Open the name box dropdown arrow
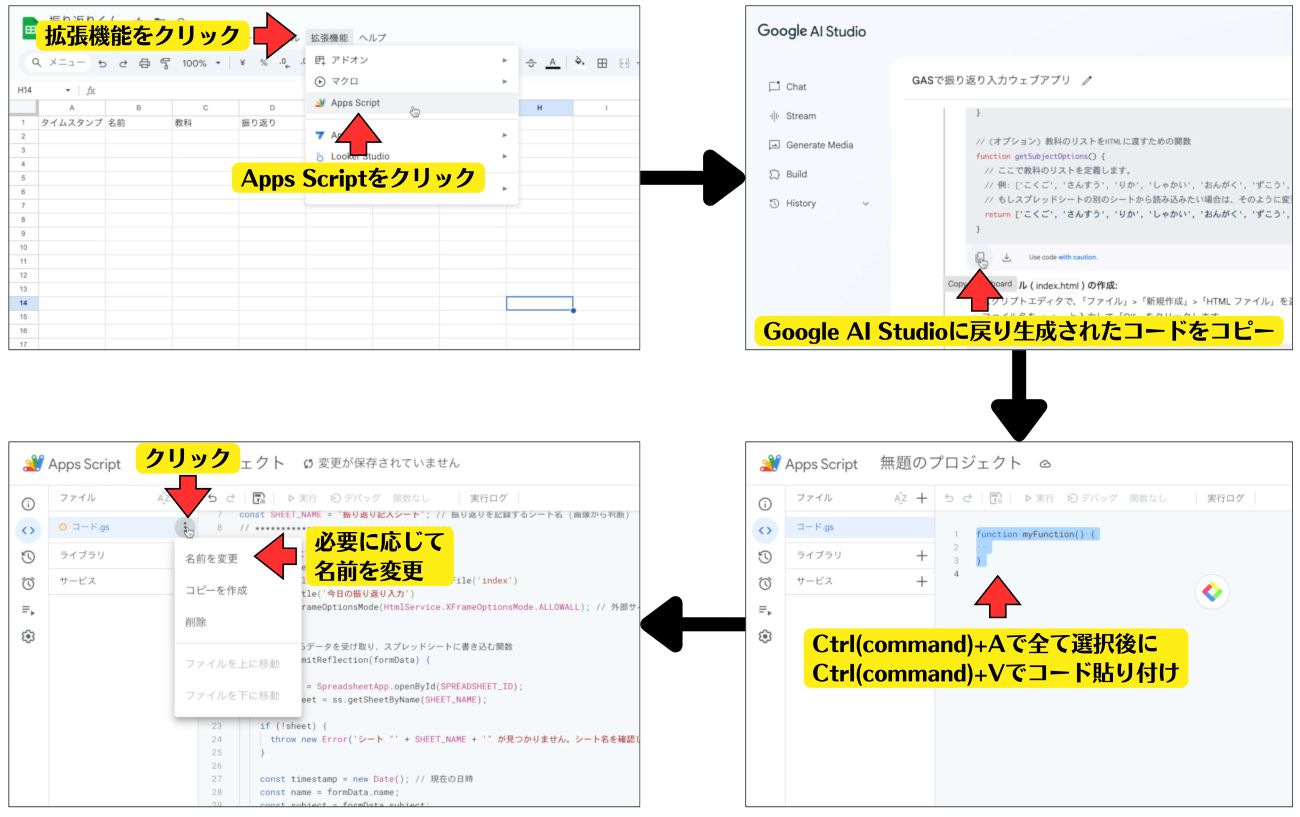The height and width of the screenshot is (817, 1300). pos(69,90)
